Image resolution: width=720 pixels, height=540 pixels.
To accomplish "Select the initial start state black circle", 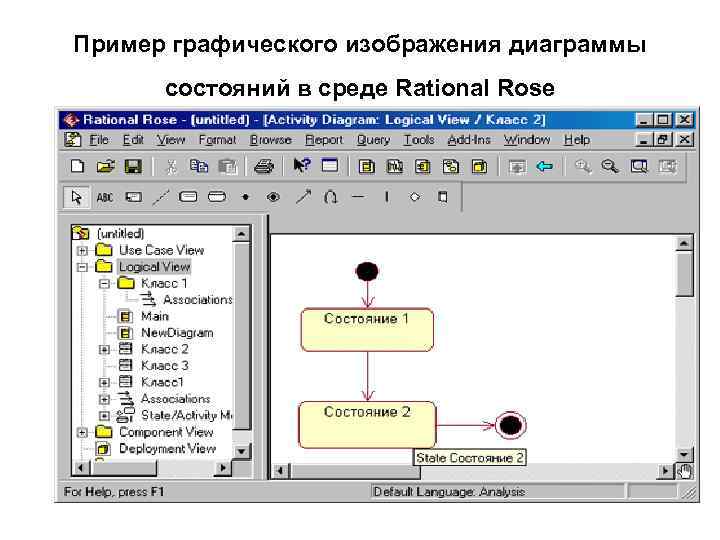I will pyautogui.click(x=367, y=271).
